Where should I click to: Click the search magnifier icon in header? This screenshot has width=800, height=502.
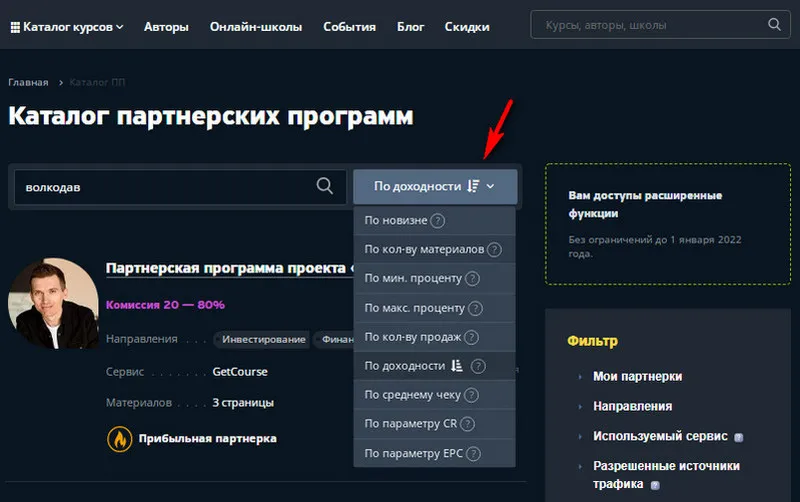click(773, 25)
